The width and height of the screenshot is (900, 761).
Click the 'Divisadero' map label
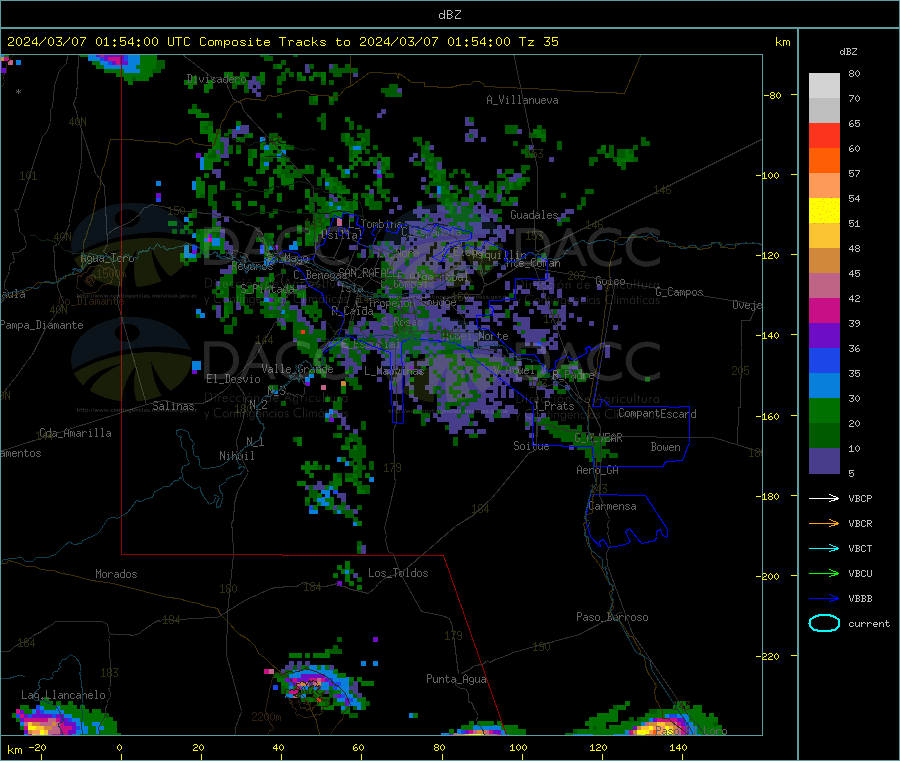[216, 79]
